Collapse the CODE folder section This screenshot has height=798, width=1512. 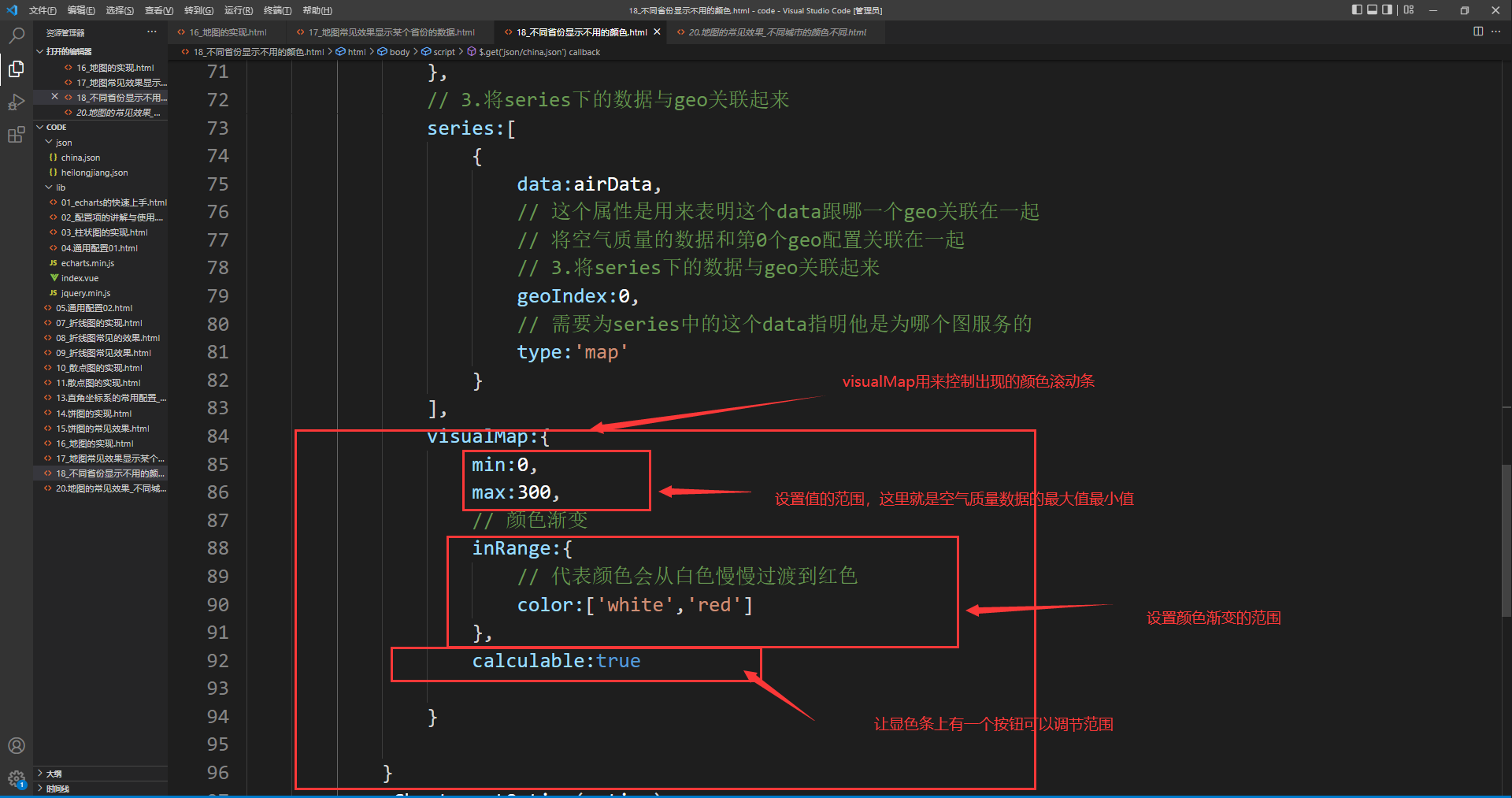pos(39,127)
